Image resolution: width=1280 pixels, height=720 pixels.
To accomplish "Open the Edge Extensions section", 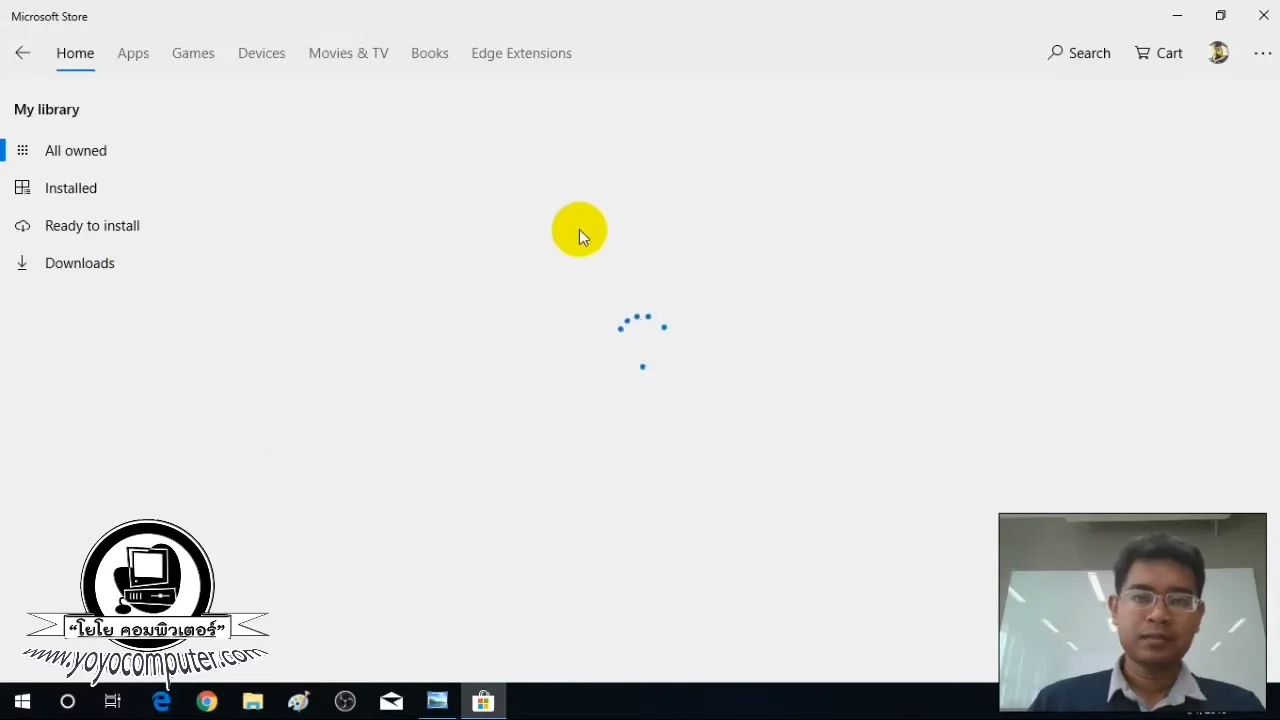I will tap(521, 53).
